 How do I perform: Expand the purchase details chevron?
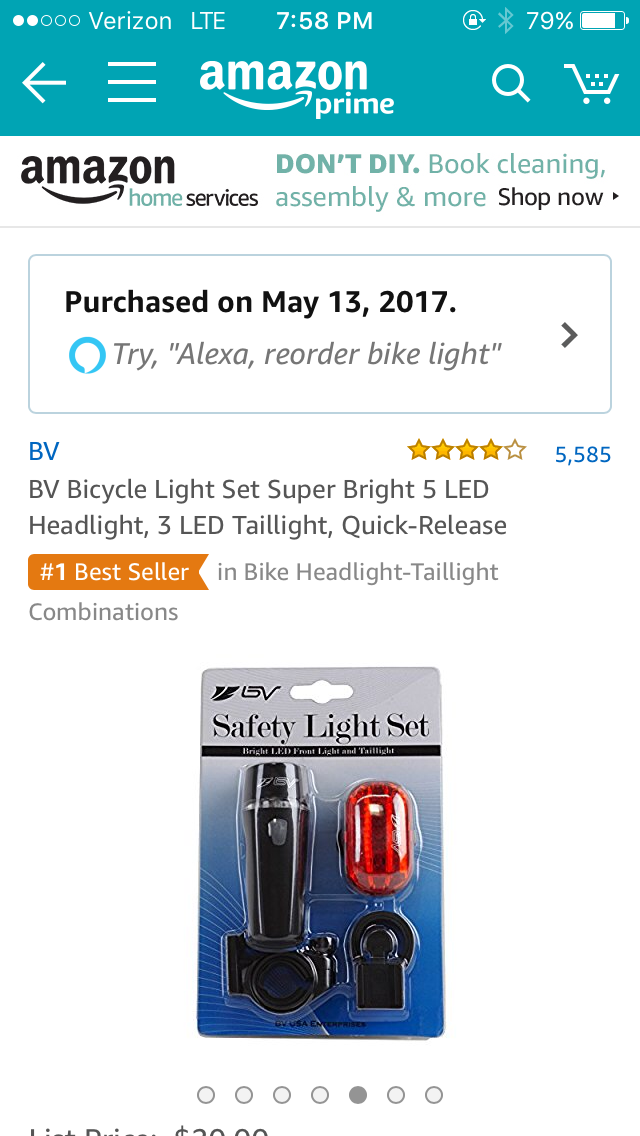point(569,335)
